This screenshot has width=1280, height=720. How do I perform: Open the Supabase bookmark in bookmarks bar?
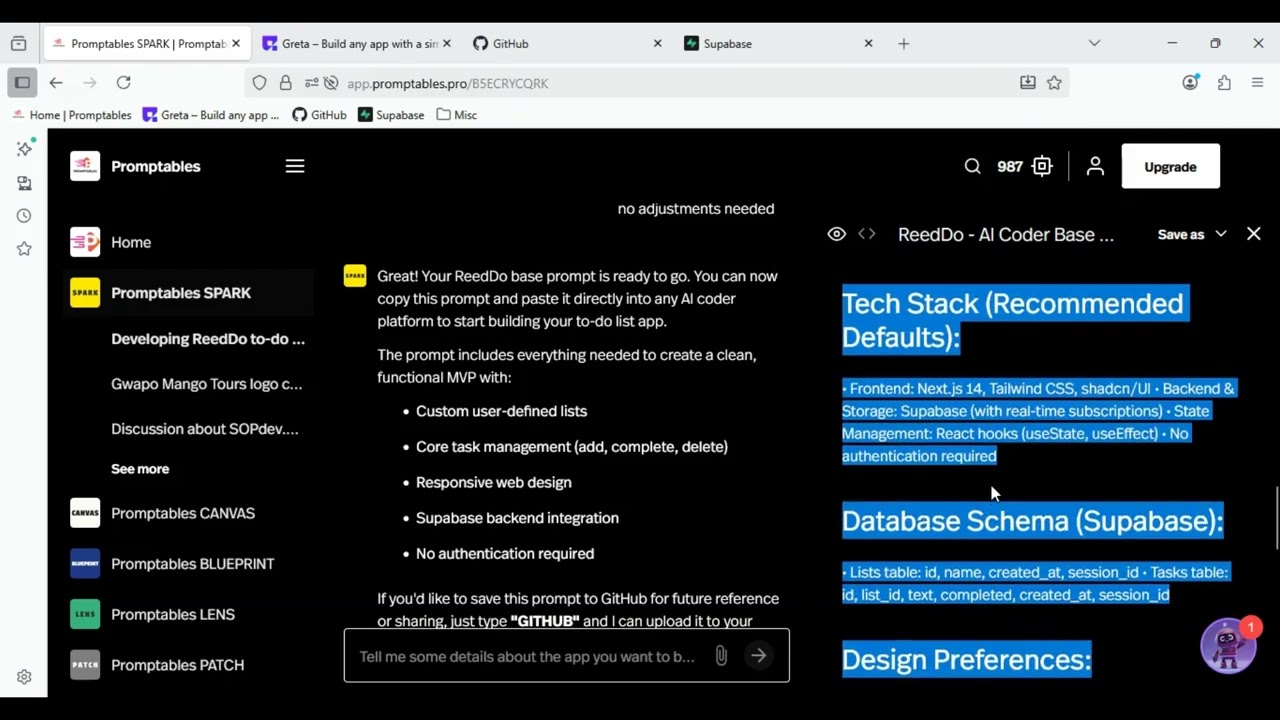coord(391,115)
